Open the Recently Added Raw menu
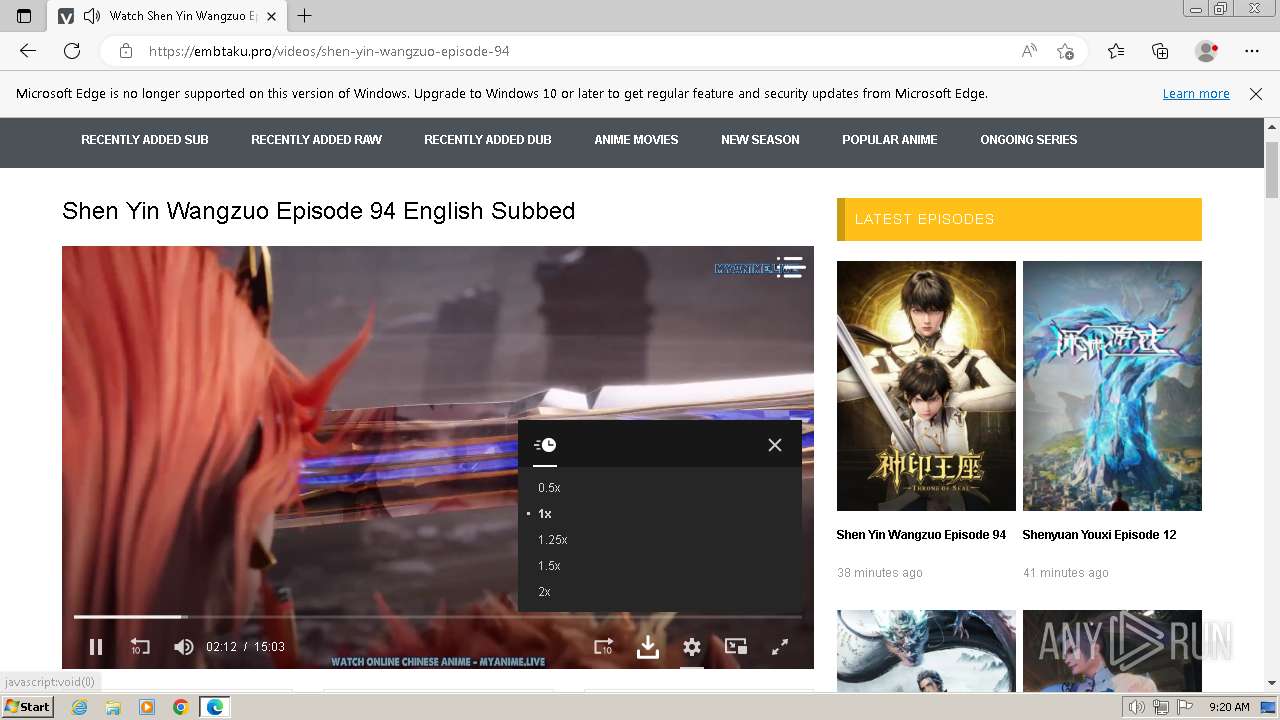The width and height of the screenshot is (1280, 720). click(x=316, y=140)
